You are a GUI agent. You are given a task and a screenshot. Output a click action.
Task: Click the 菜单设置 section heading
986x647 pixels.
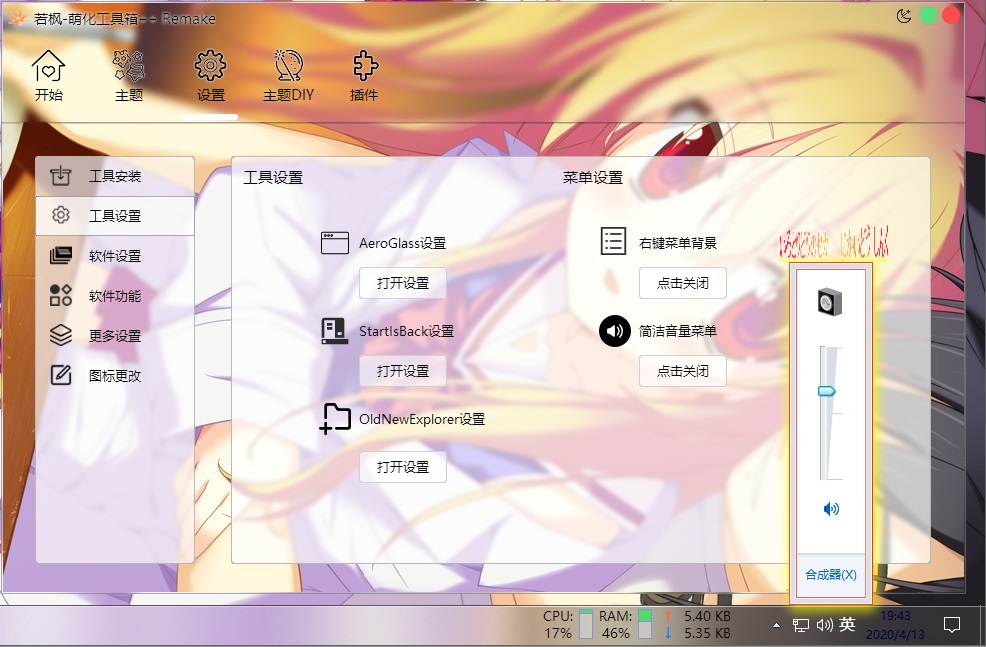592,178
